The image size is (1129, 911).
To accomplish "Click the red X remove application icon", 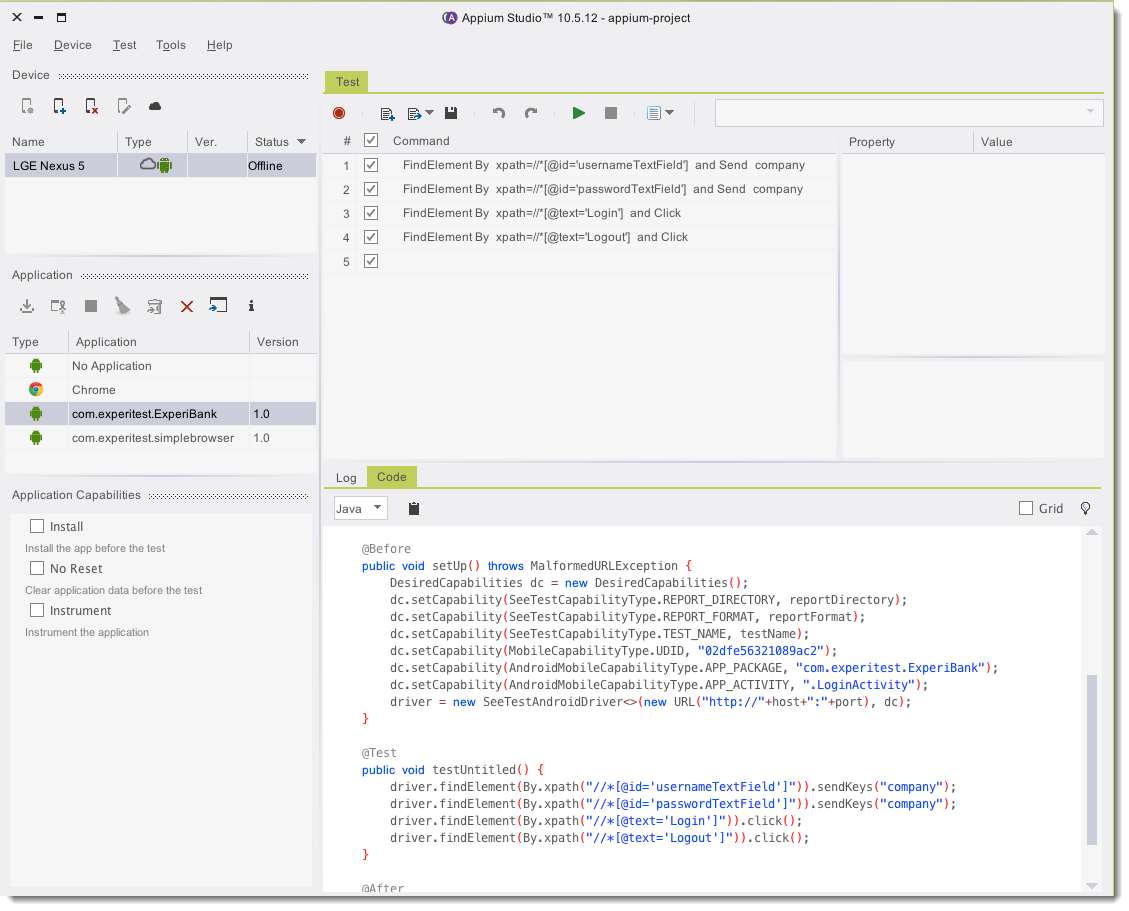I will [187, 307].
